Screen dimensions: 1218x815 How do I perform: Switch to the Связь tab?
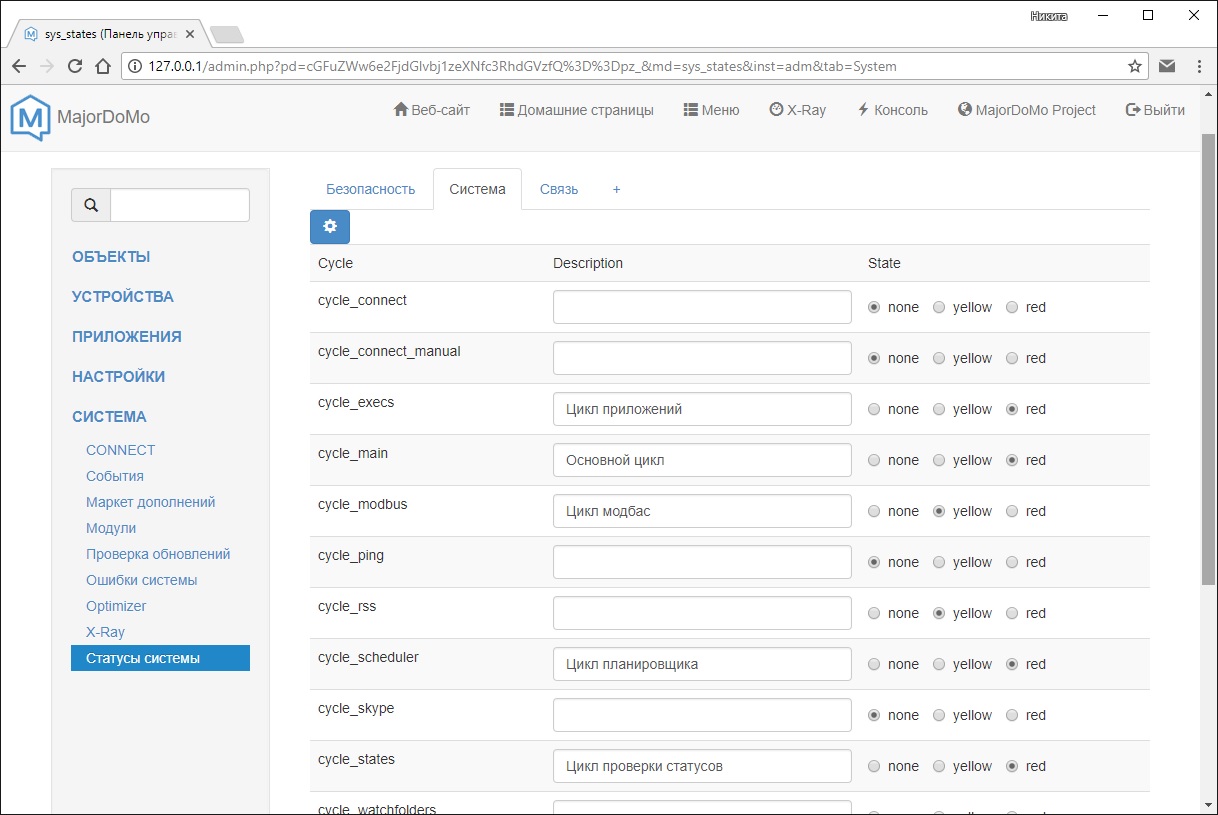559,189
